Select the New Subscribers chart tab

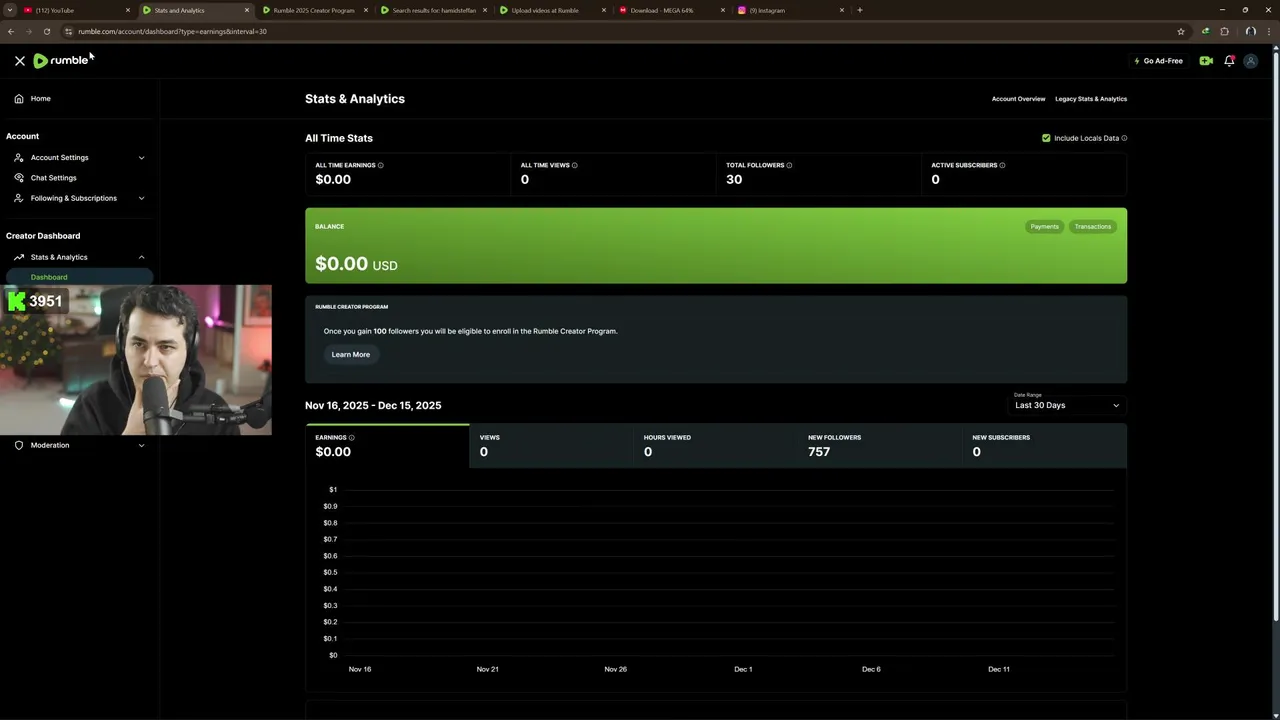(1044, 446)
